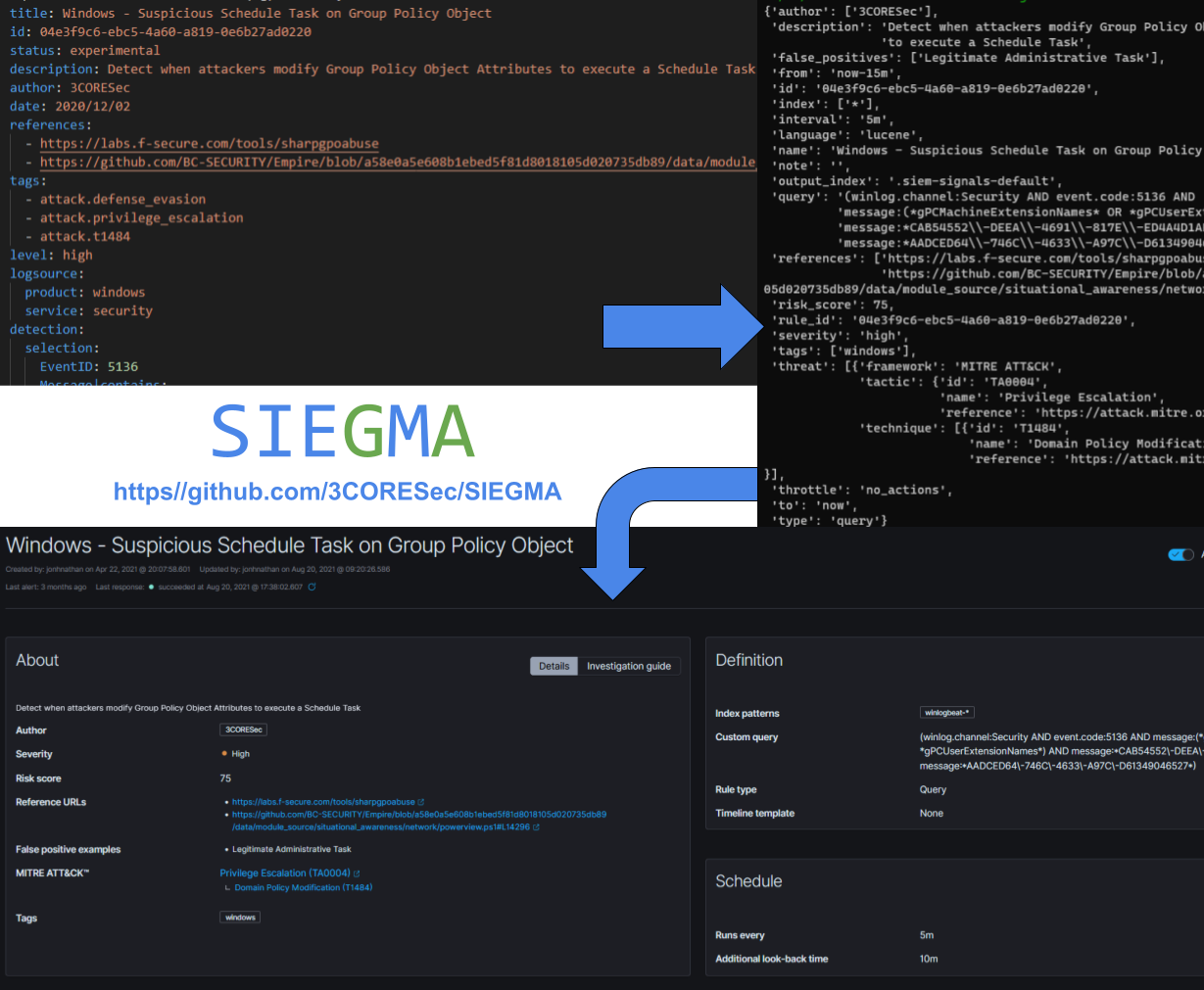Image resolution: width=1204 pixels, height=990 pixels.
Task: Click the Custom query text
Action: [x=1061, y=751]
